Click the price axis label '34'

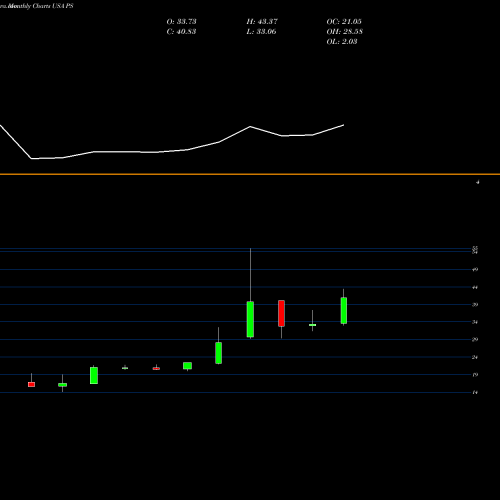pyautogui.click(x=475, y=322)
